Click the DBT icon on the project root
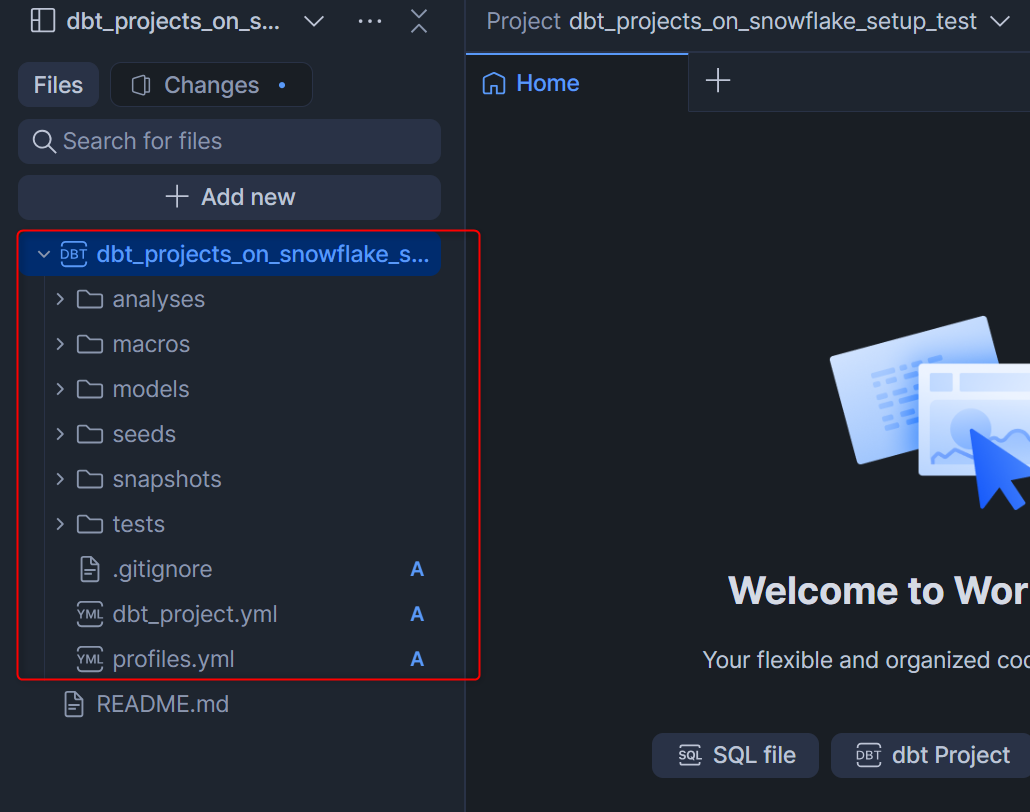This screenshot has width=1030, height=812. pos(74,254)
